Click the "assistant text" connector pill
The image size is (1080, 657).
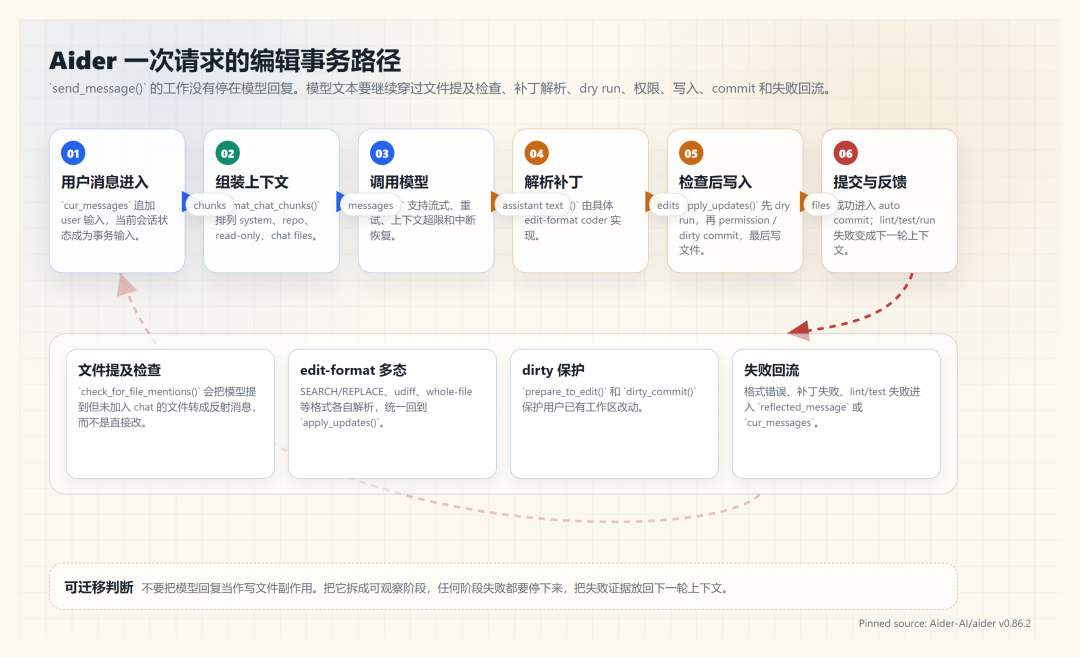[532, 205]
